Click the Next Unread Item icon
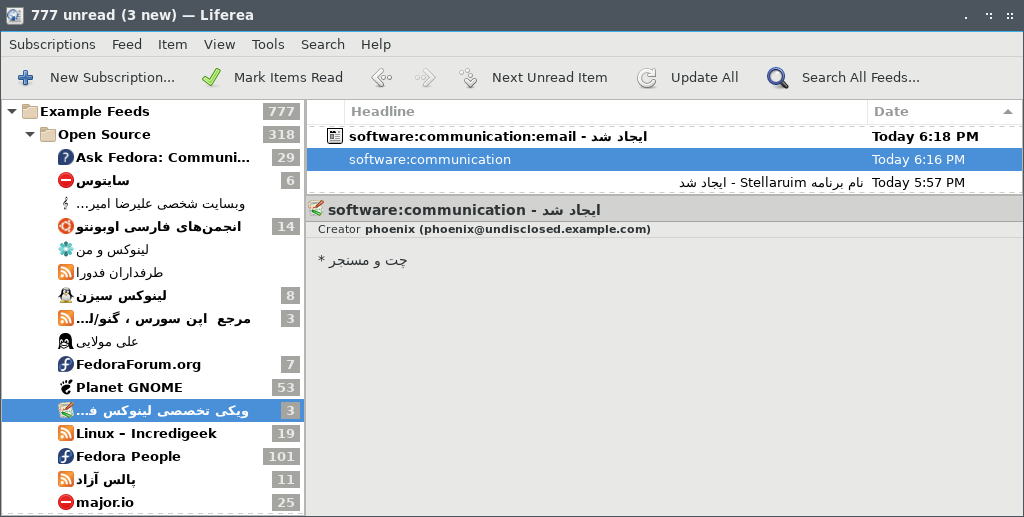Image resolution: width=1024 pixels, height=517 pixels. tap(468, 78)
